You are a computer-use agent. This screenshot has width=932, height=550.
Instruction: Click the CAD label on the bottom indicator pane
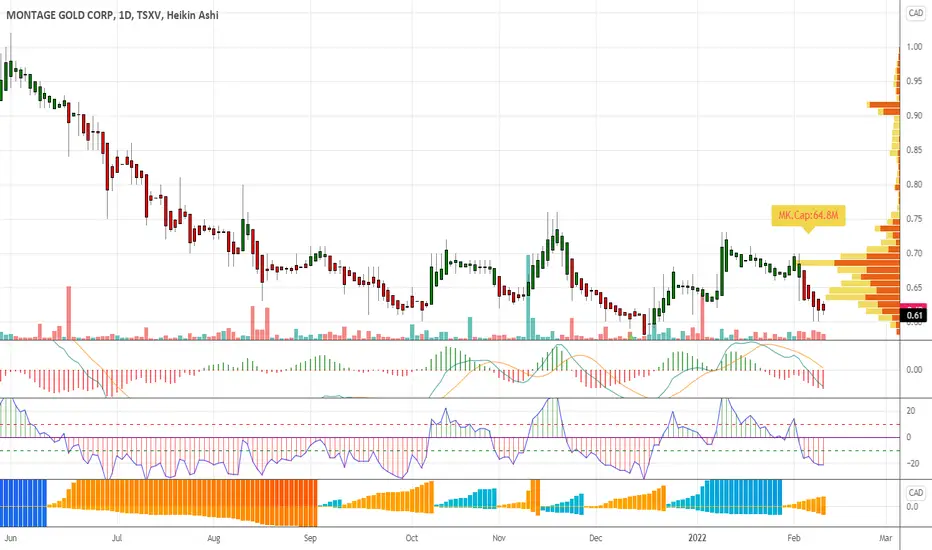point(915,492)
